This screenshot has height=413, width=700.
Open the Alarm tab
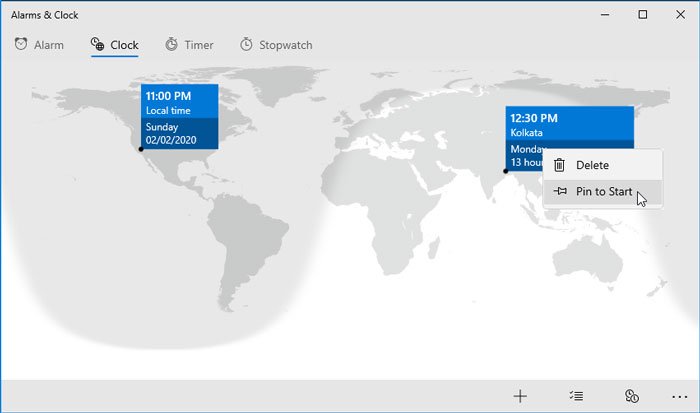(x=39, y=45)
